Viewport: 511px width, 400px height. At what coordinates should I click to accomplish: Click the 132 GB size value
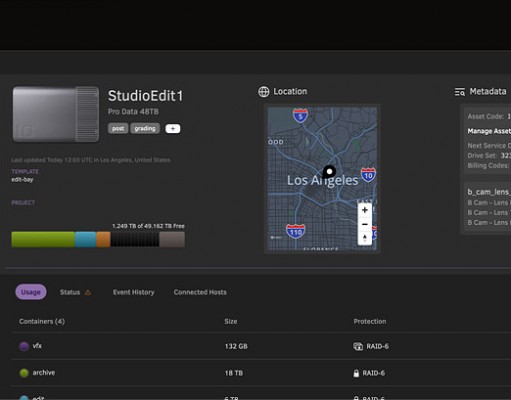click(x=236, y=346)
